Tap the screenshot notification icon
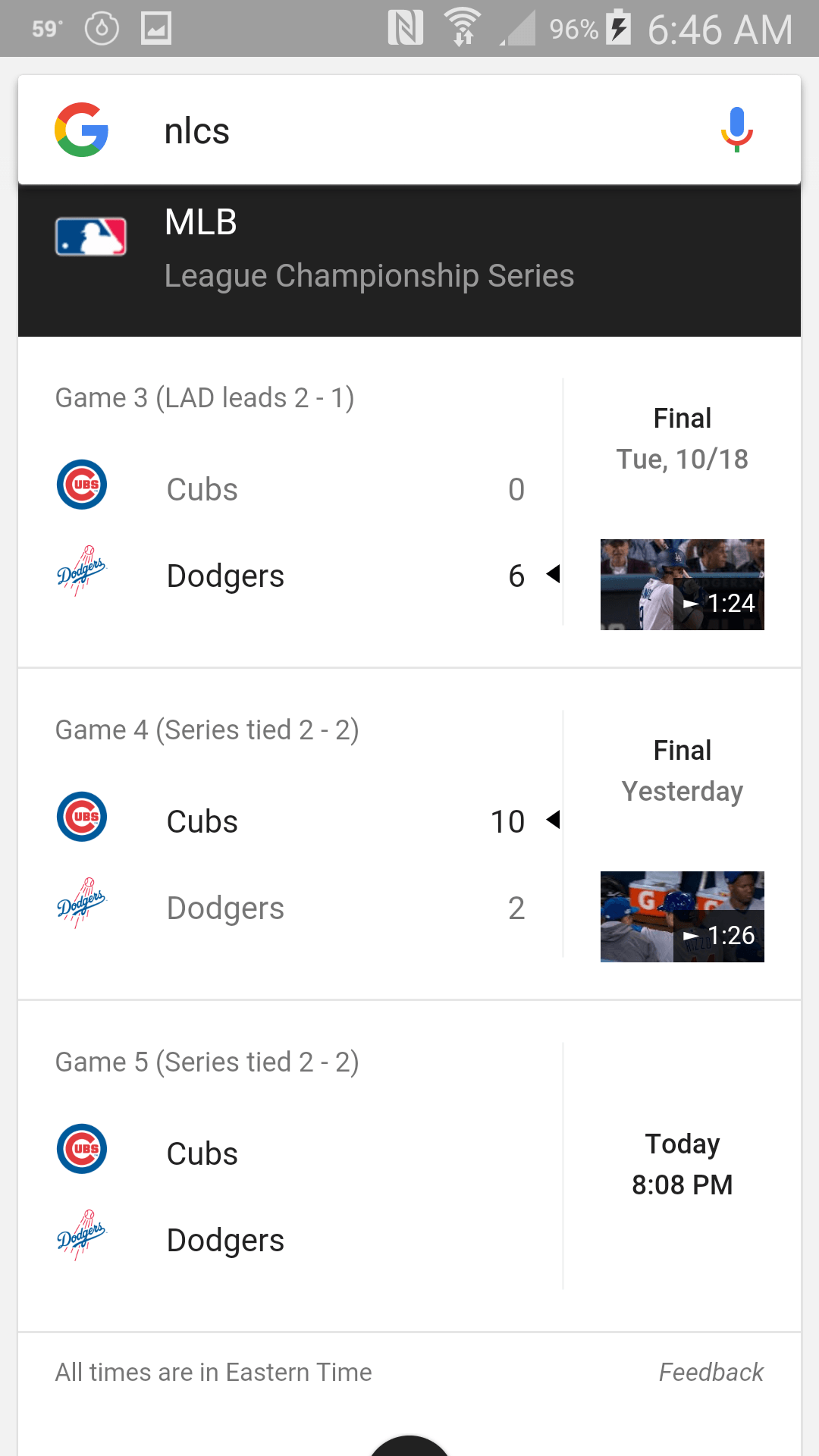Screen dimensions: 819x1456 [x=156, y=29]
